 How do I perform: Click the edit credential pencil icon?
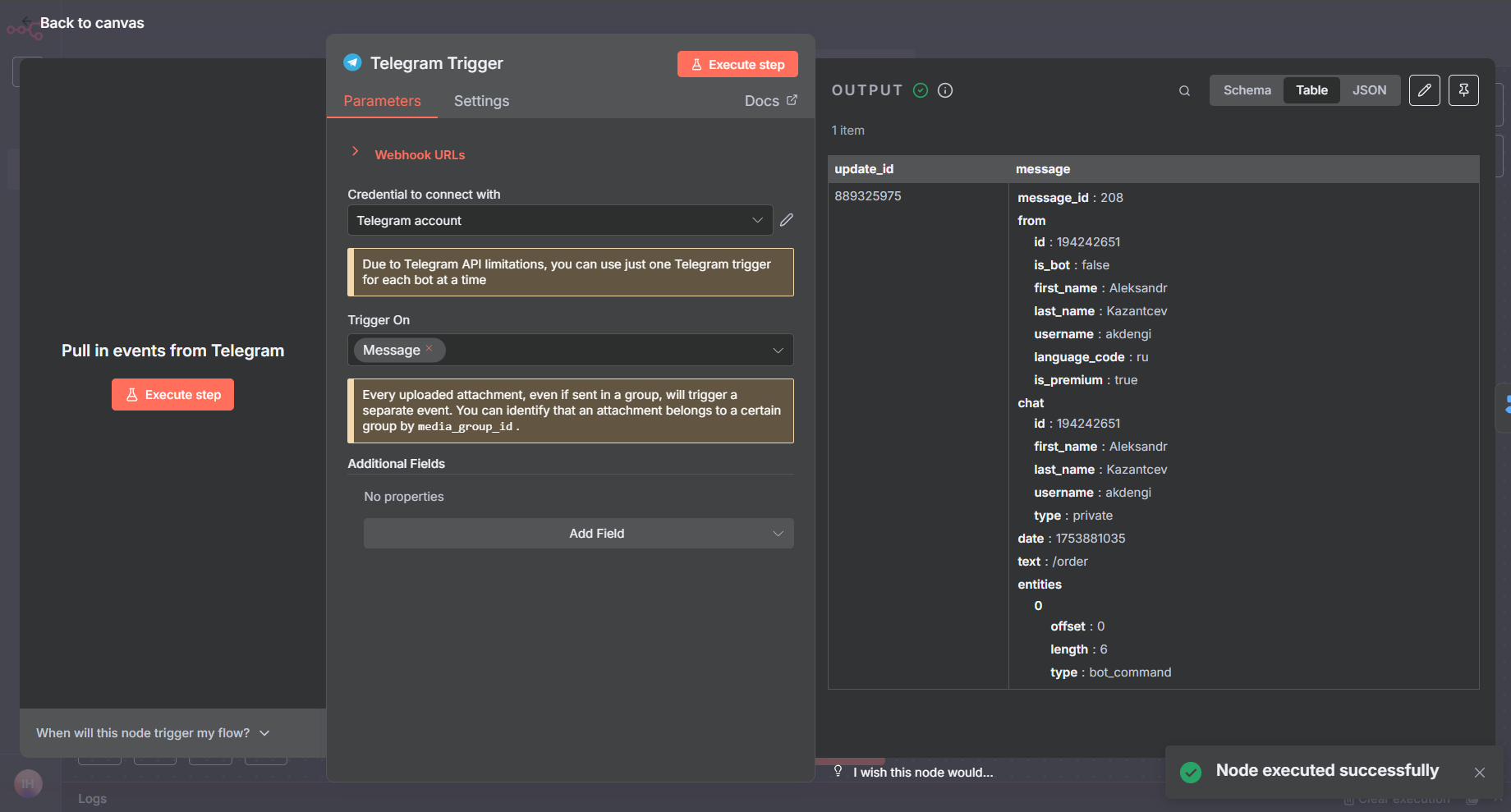[787, 220]
